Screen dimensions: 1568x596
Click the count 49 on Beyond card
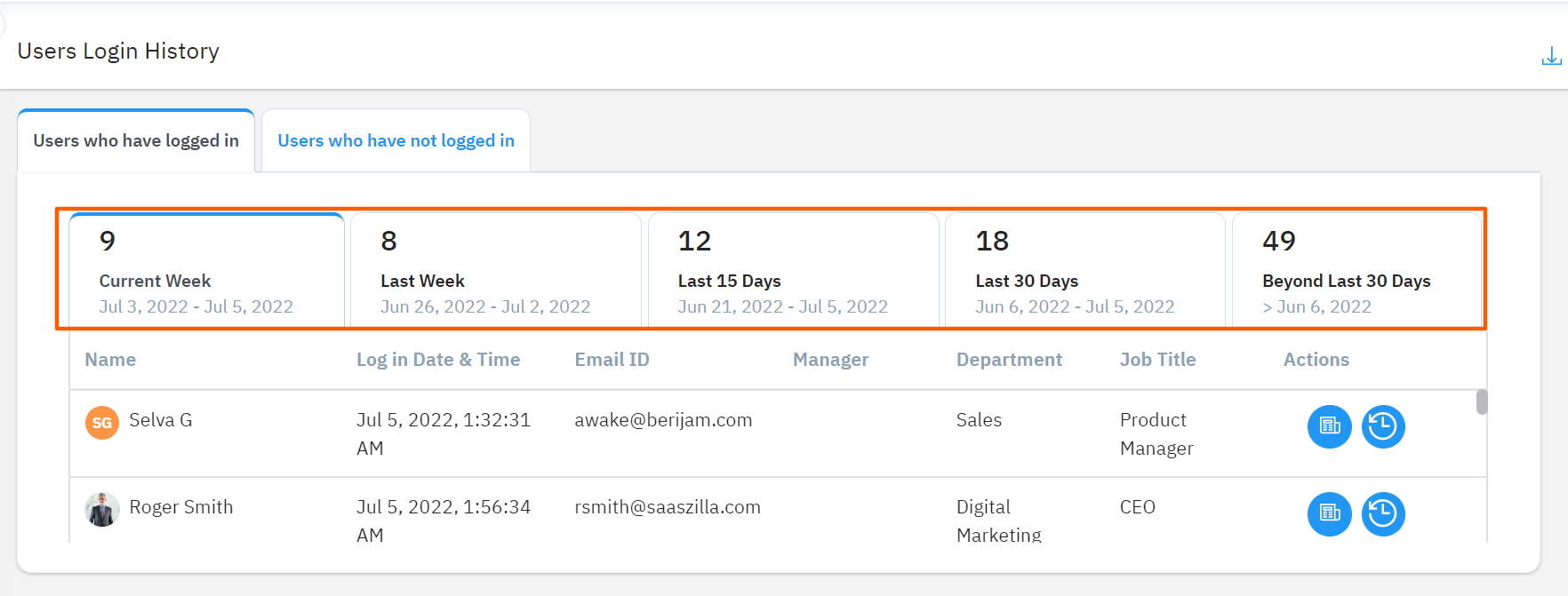tap(1279, 241)
